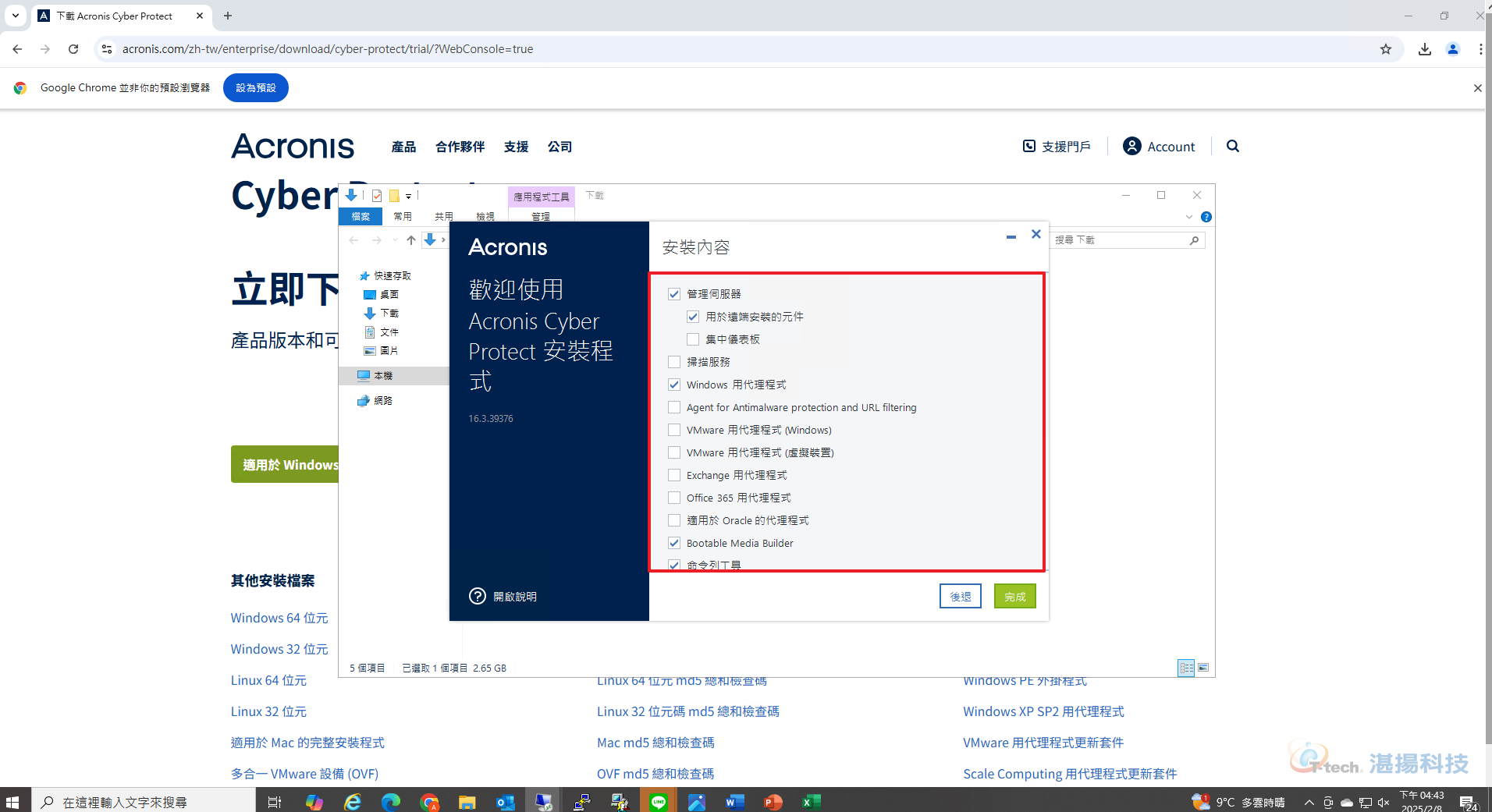
Task: Click inside the 搜尋 下載 search box
Action: 1120,240
